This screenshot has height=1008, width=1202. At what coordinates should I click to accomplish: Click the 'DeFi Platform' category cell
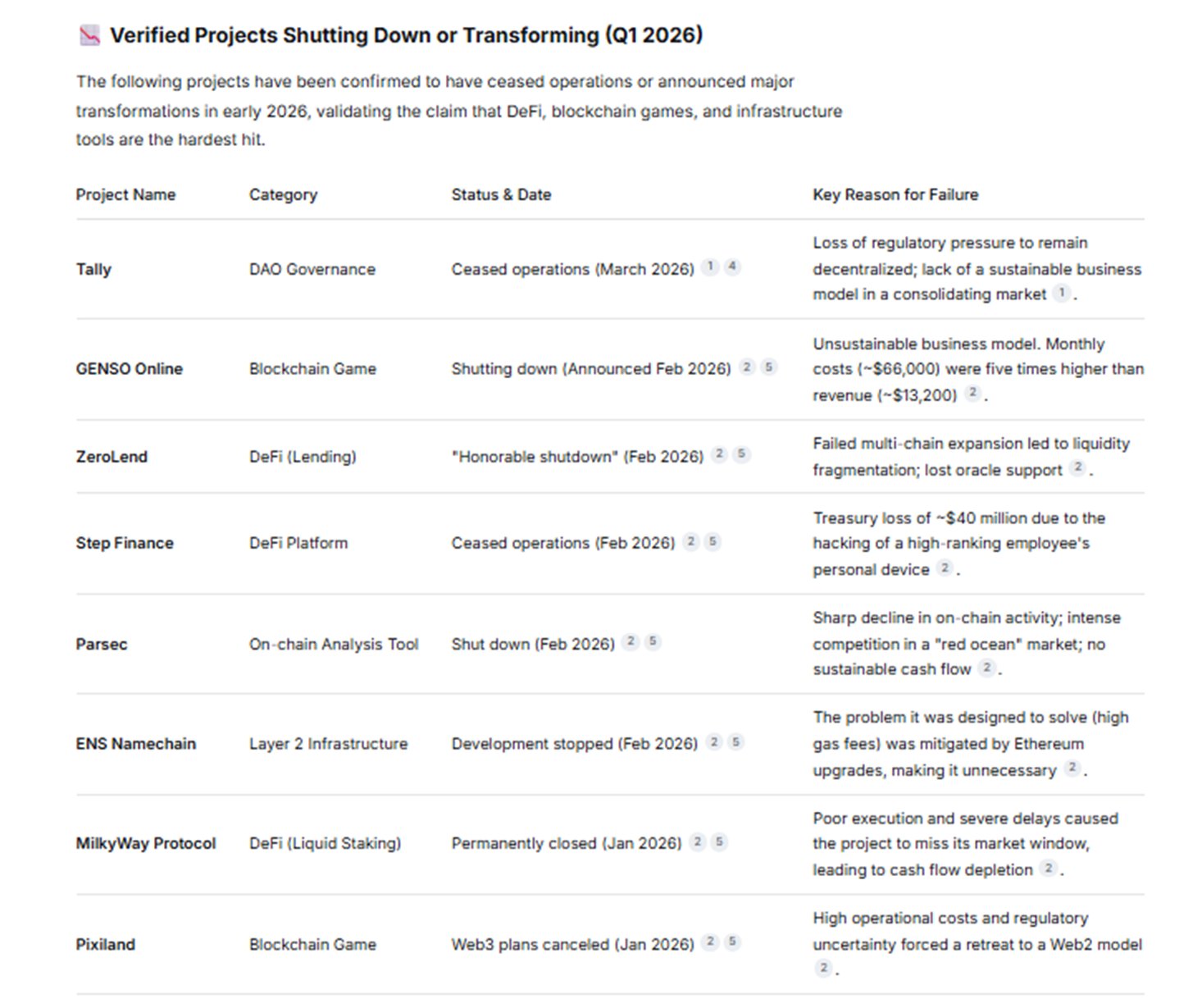tap(298, 543)
